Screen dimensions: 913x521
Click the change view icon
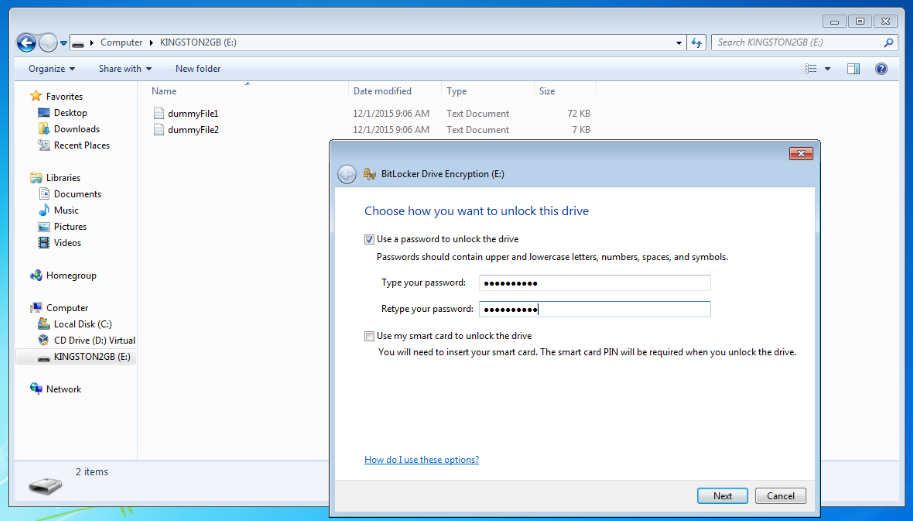pyautogui.click(x=811, y=69)
